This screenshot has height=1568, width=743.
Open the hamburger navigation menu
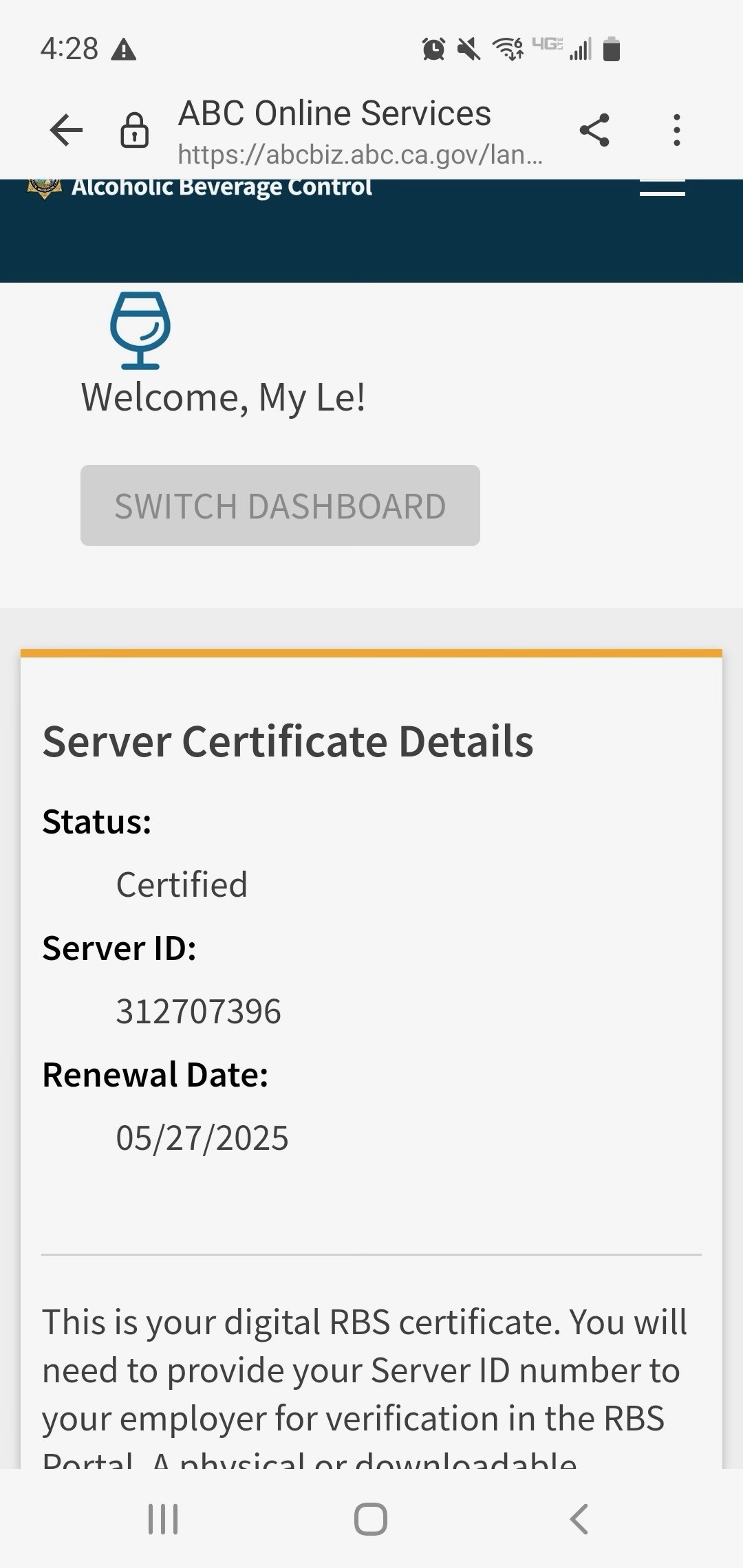tap(662, 189)
